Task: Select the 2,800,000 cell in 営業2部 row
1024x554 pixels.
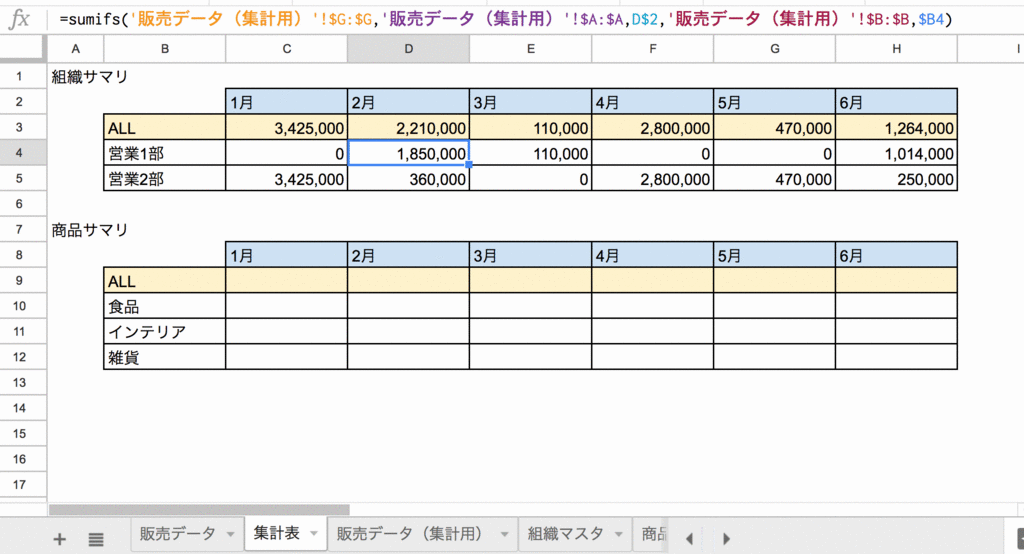Action: [x=652, y=178]
